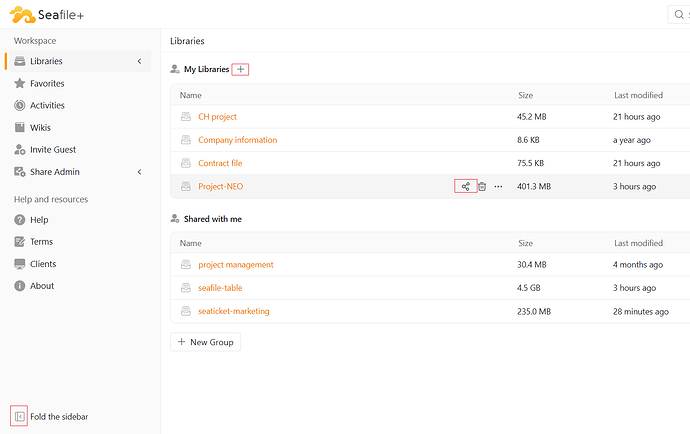
Task: Open the Company information library
Action: click(x=238, y=140)
